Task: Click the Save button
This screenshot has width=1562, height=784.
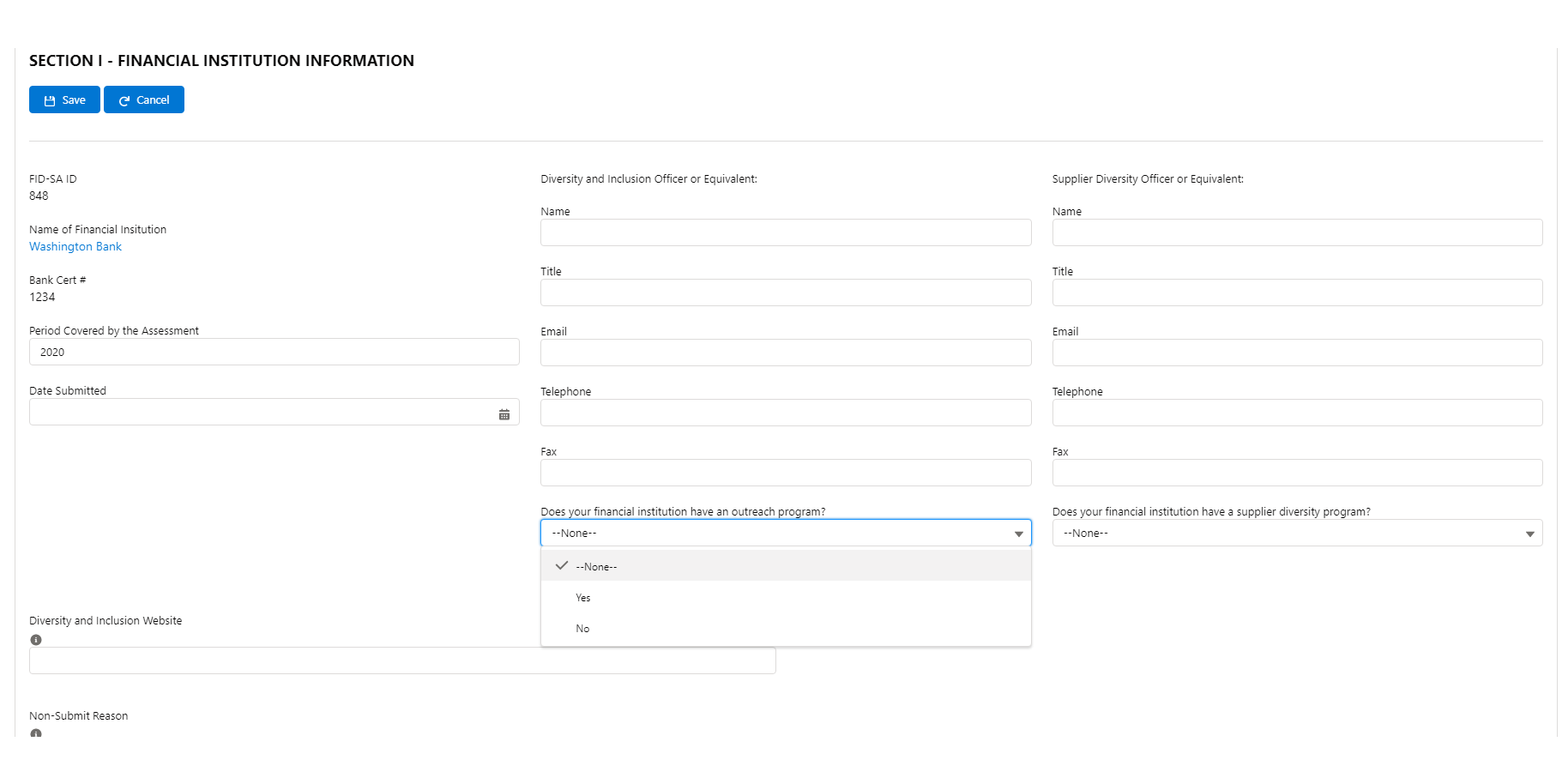Action: pos(64,100)
